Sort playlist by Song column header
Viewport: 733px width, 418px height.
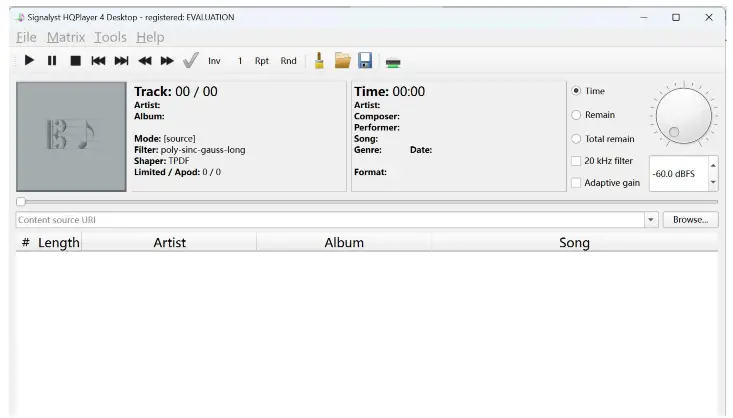coord(574,243)
